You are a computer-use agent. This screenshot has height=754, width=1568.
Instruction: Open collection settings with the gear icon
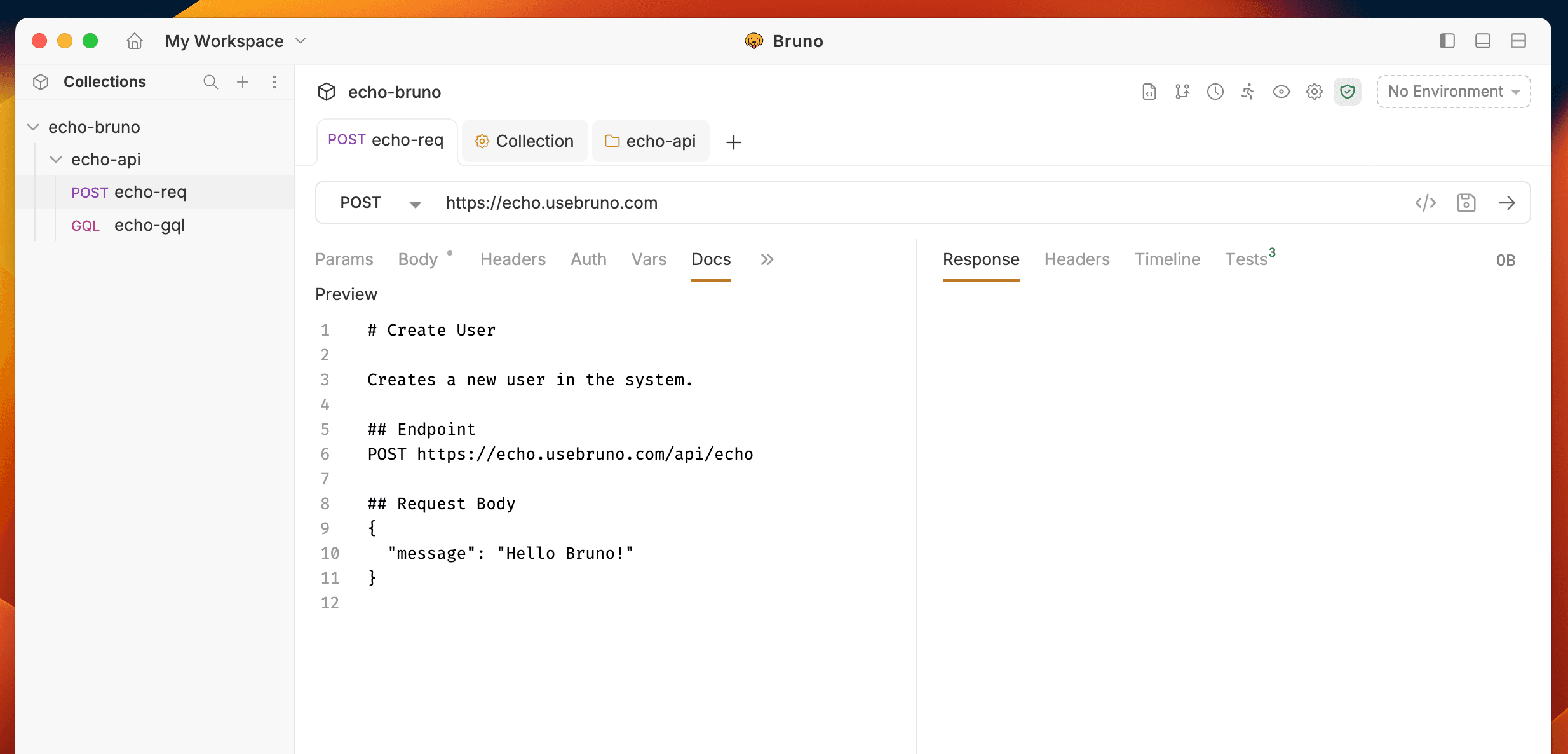[1314, 92]
